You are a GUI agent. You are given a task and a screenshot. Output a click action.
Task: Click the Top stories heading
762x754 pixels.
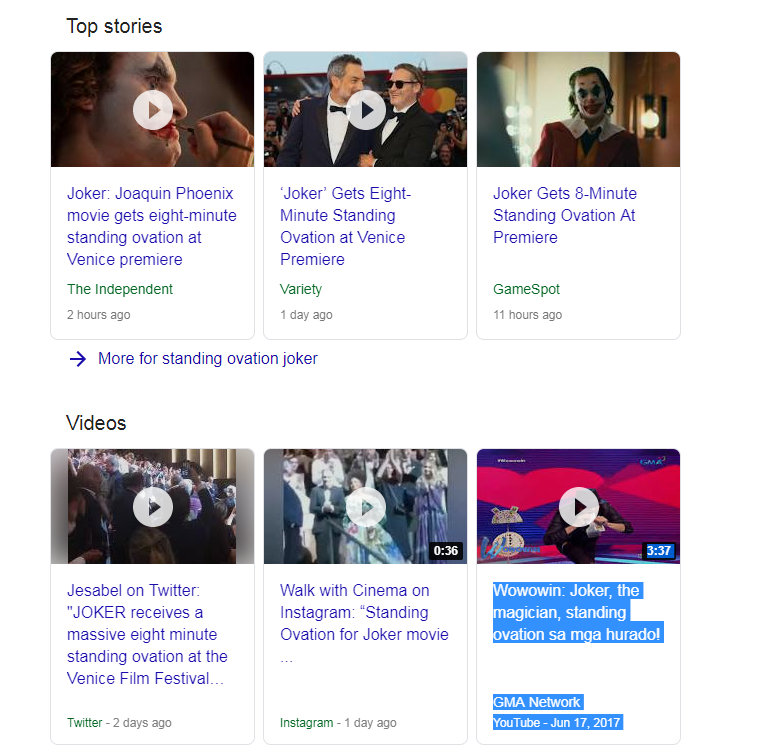[x=114, y=27]
